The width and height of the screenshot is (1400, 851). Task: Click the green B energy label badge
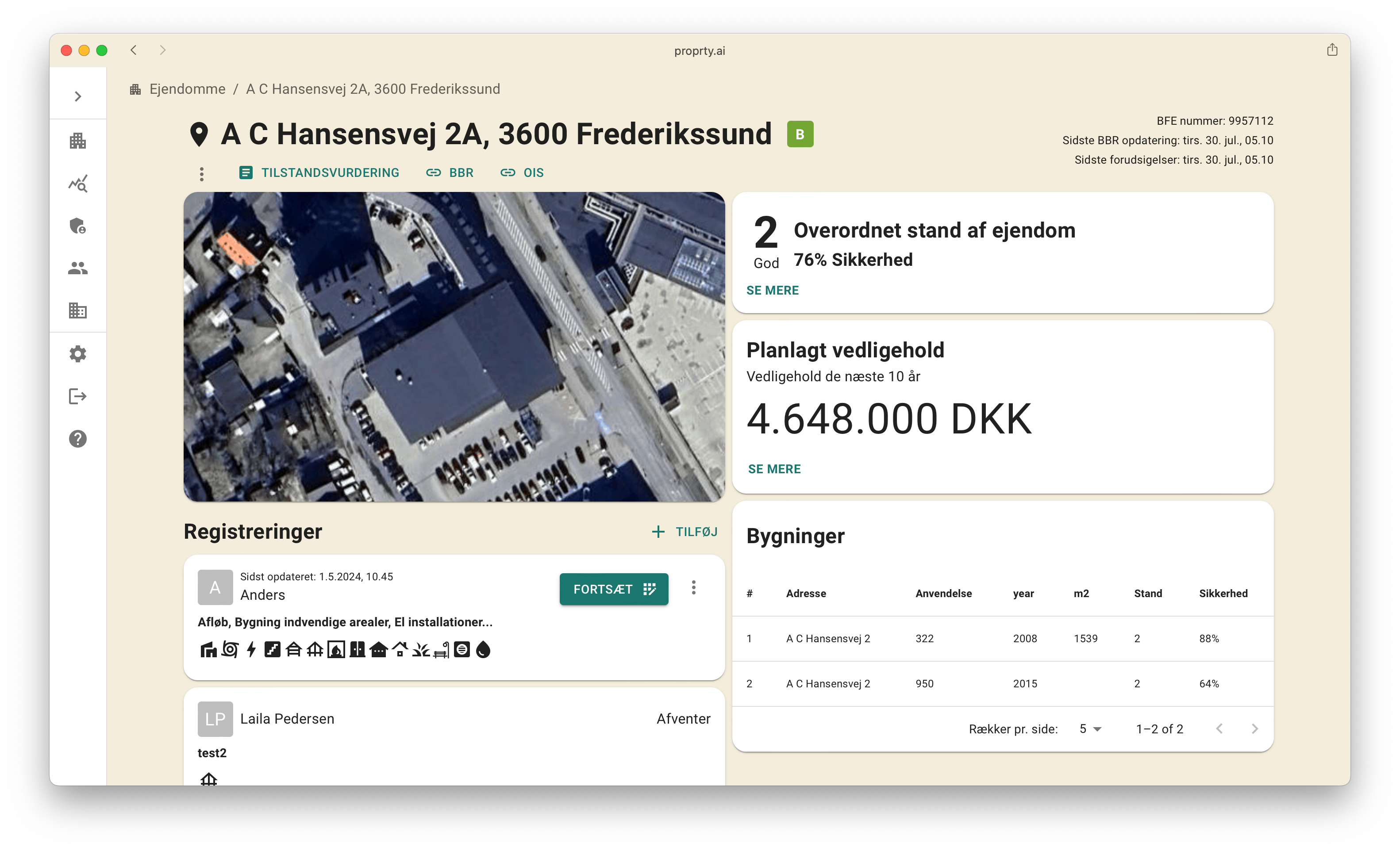tap(800, 134)
